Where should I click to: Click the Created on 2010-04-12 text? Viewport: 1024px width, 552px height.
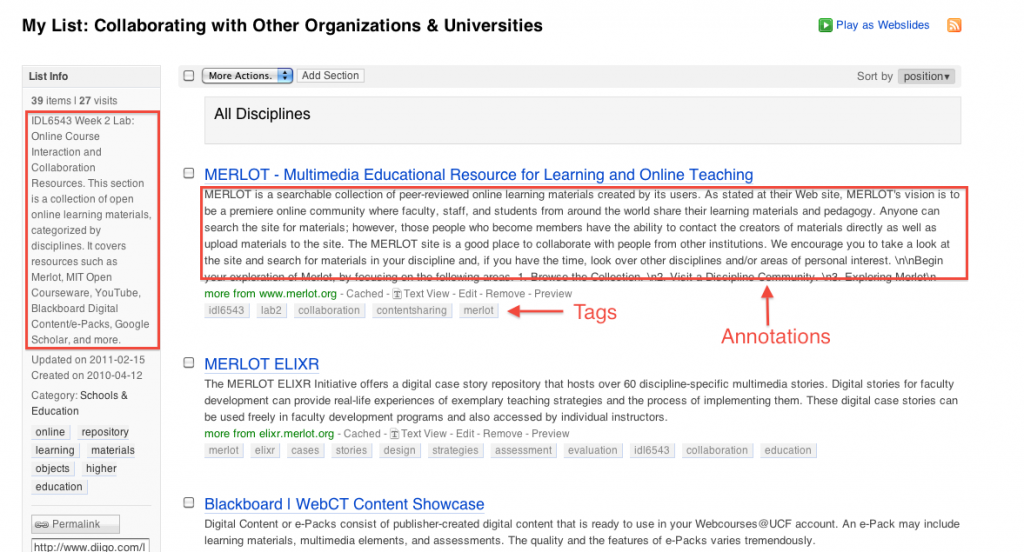(x=87, y=376)
